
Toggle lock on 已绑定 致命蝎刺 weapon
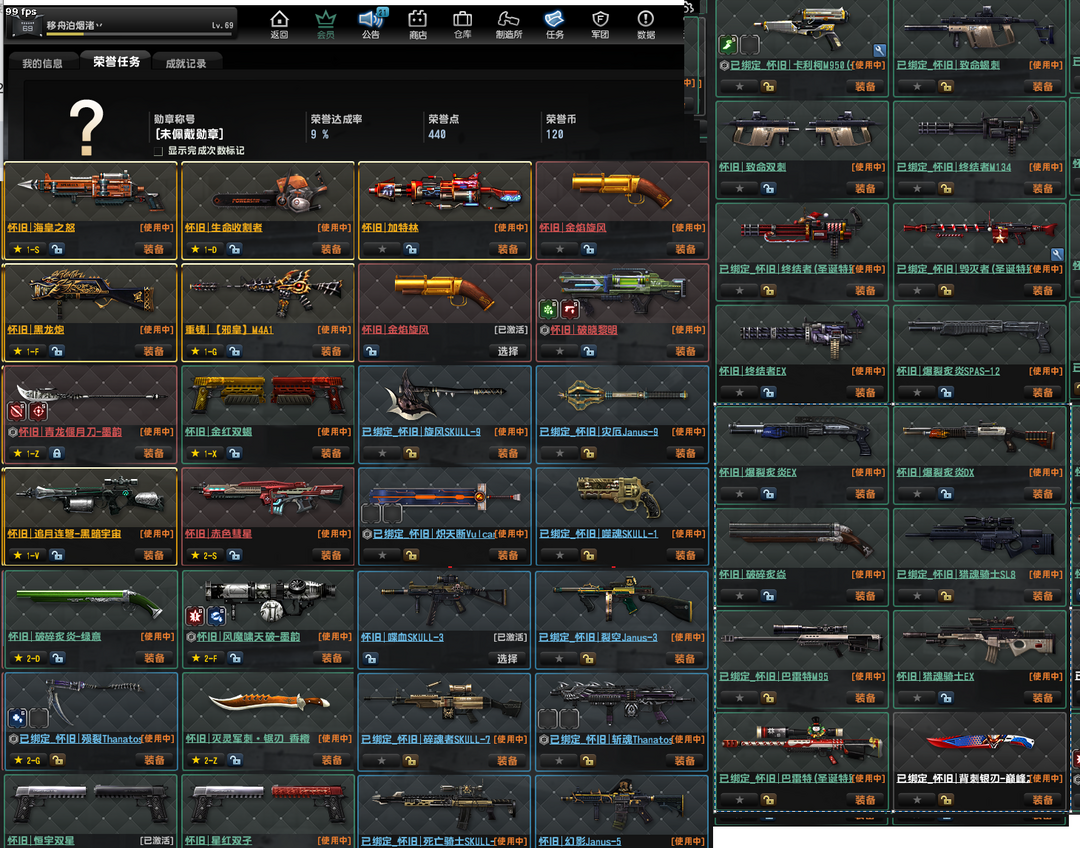pyautogui.click(x=945, y=87)
